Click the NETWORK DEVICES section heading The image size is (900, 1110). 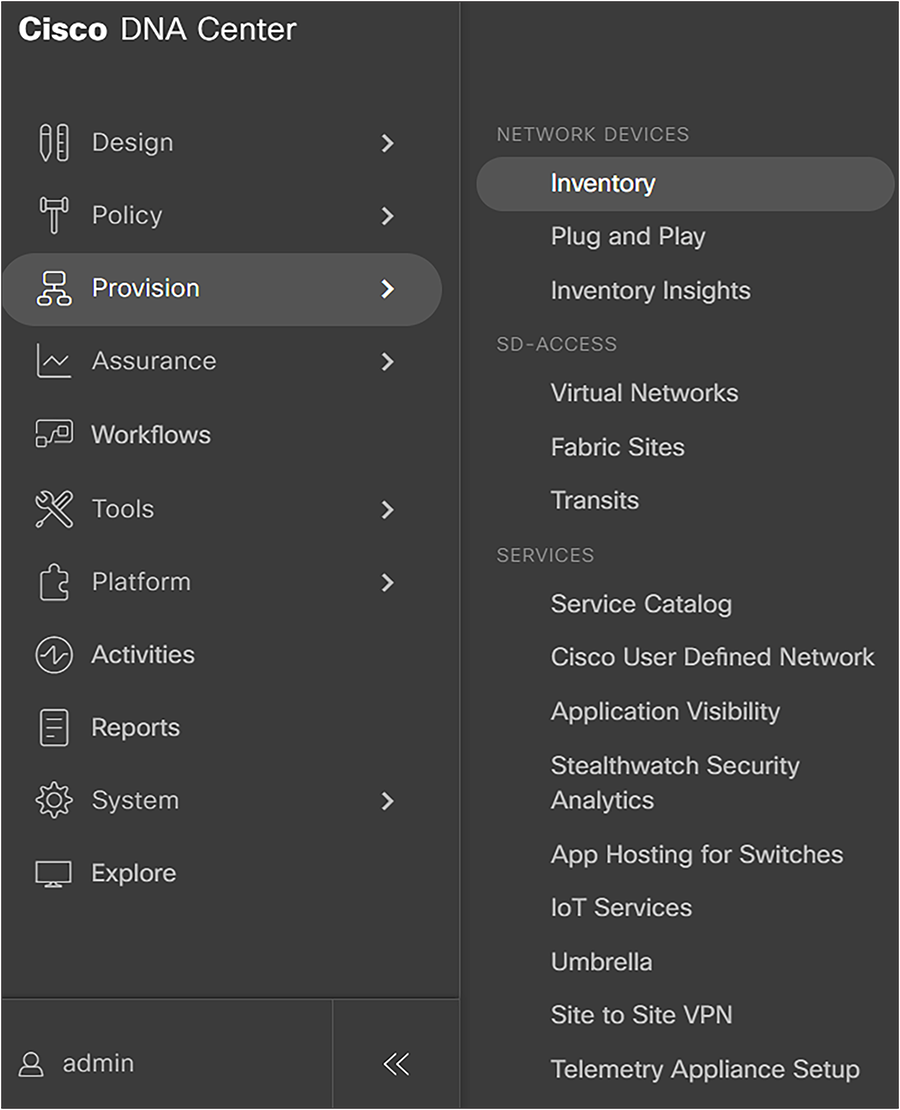tap(593, 135)
